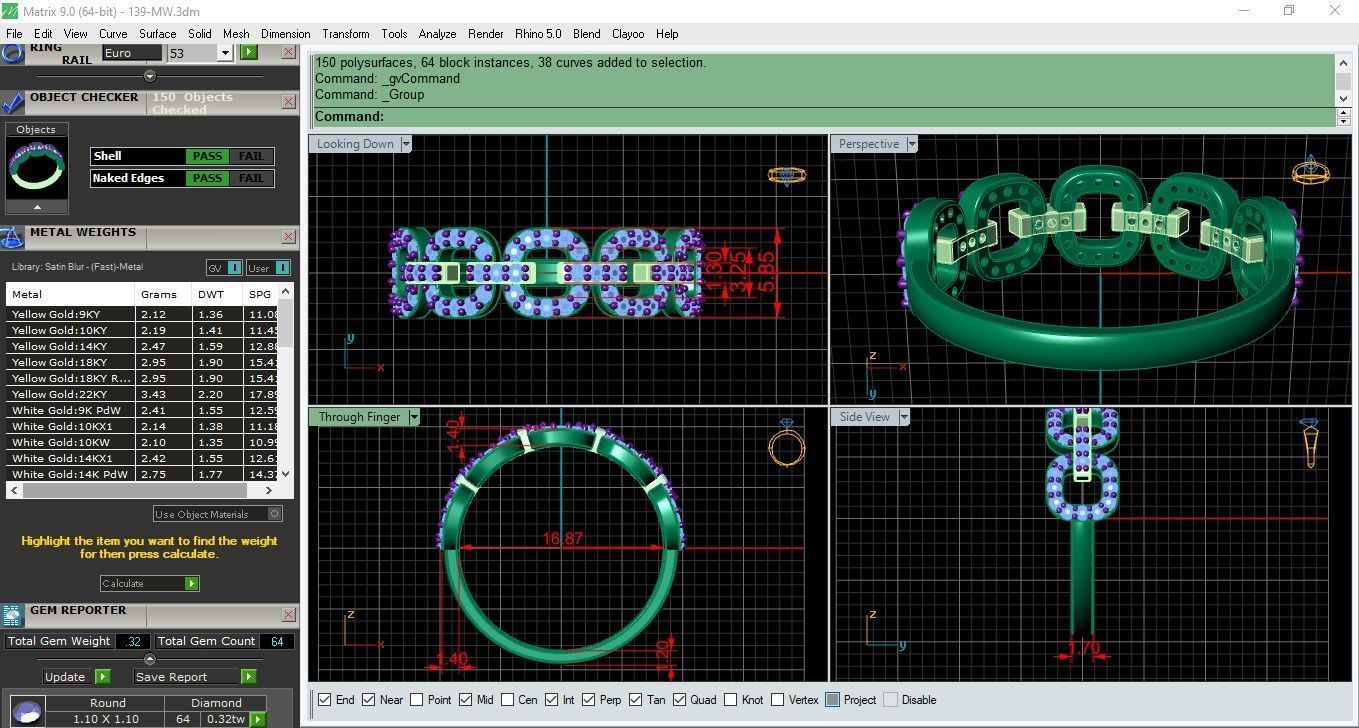The height and width of the screenshot is (728, 1359).
Task: Click the round diamond gem thumbnail icon
Action: 27,712
